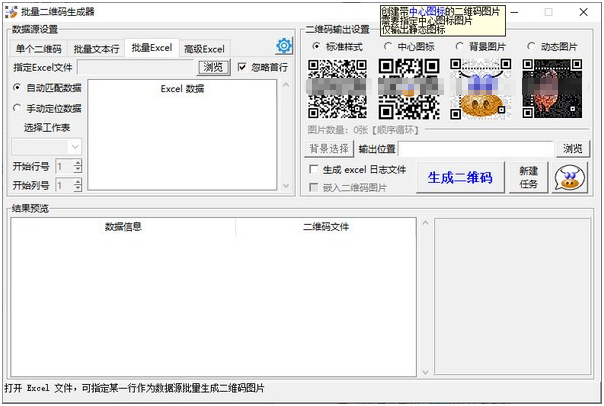Select the 手动定位数据 radio option
The image size is (604, 406).
pos(17,108)
